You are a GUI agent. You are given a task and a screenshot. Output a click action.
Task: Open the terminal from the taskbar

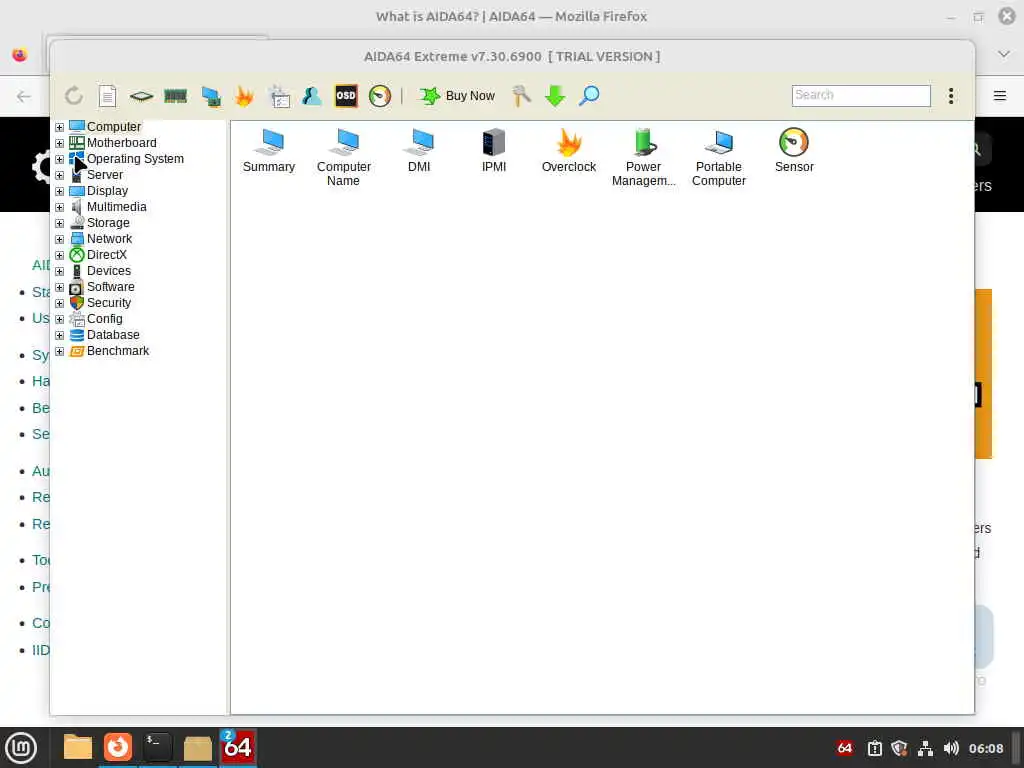click(157, 747)
